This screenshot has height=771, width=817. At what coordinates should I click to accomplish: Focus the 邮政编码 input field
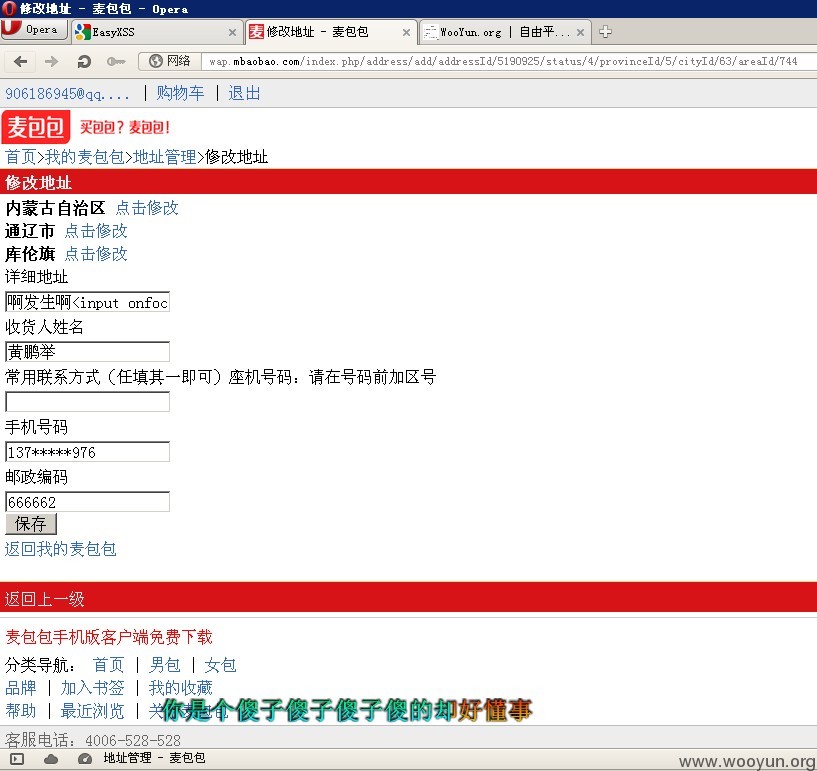(88, 502)
